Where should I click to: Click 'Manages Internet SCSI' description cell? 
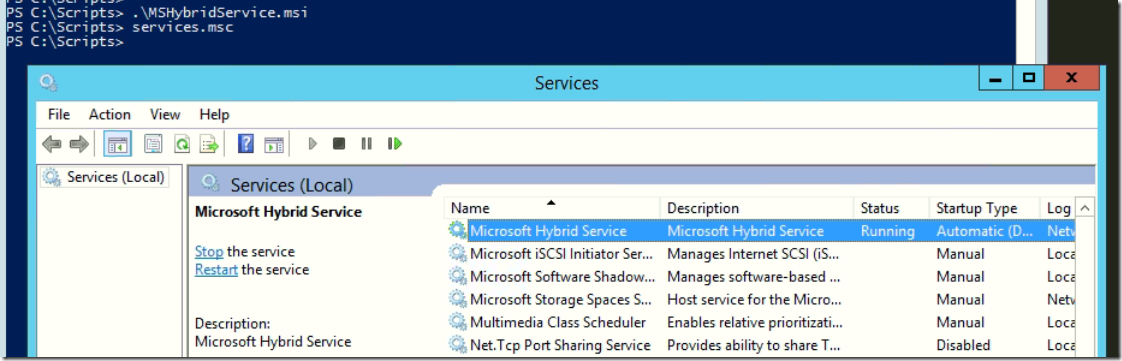coord(753,254)
